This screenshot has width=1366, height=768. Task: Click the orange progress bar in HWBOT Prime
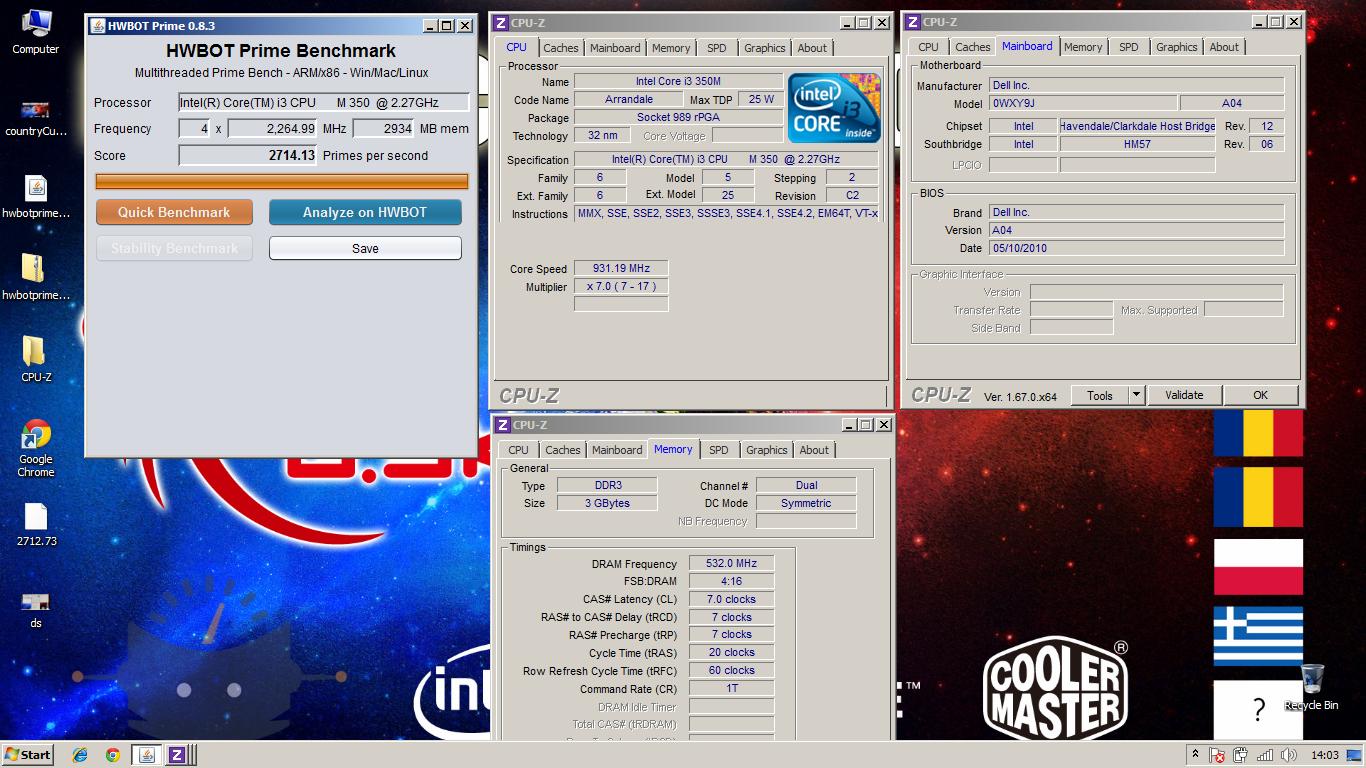point(281,181)
